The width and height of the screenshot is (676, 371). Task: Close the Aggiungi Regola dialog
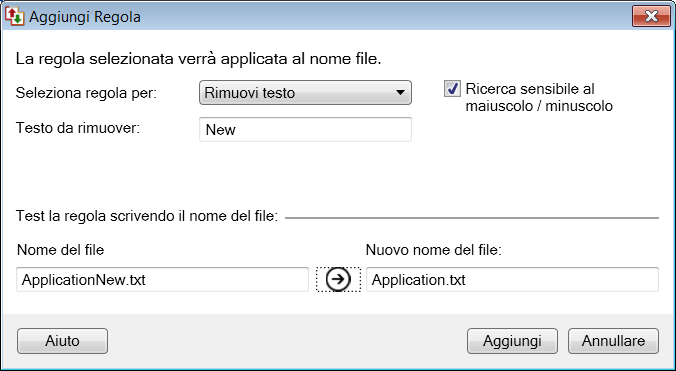651,16
